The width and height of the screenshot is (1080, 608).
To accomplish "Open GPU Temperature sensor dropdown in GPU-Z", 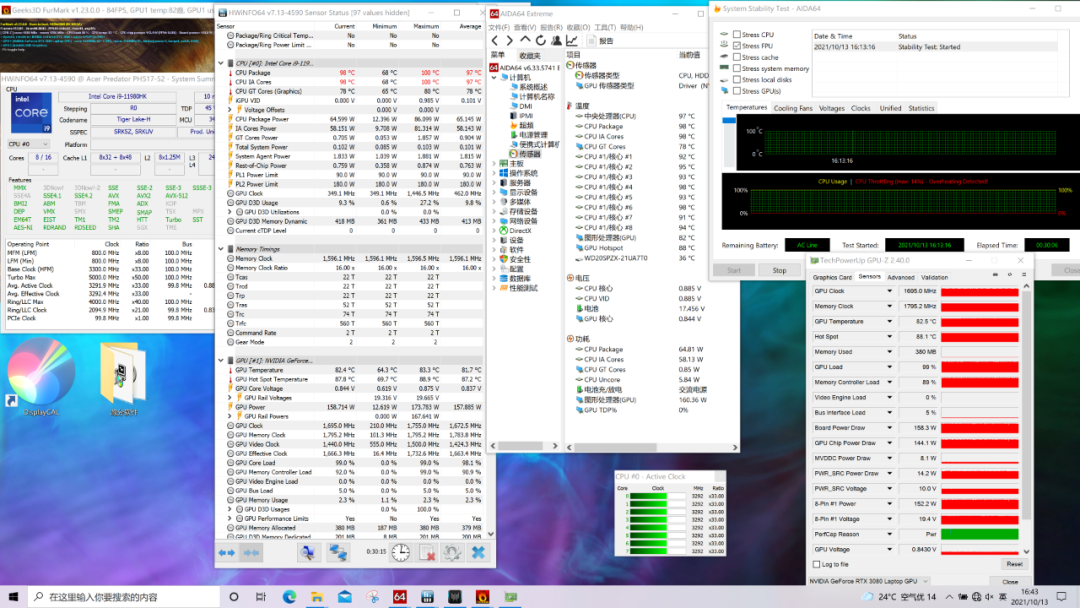I will tap(889, 322).
